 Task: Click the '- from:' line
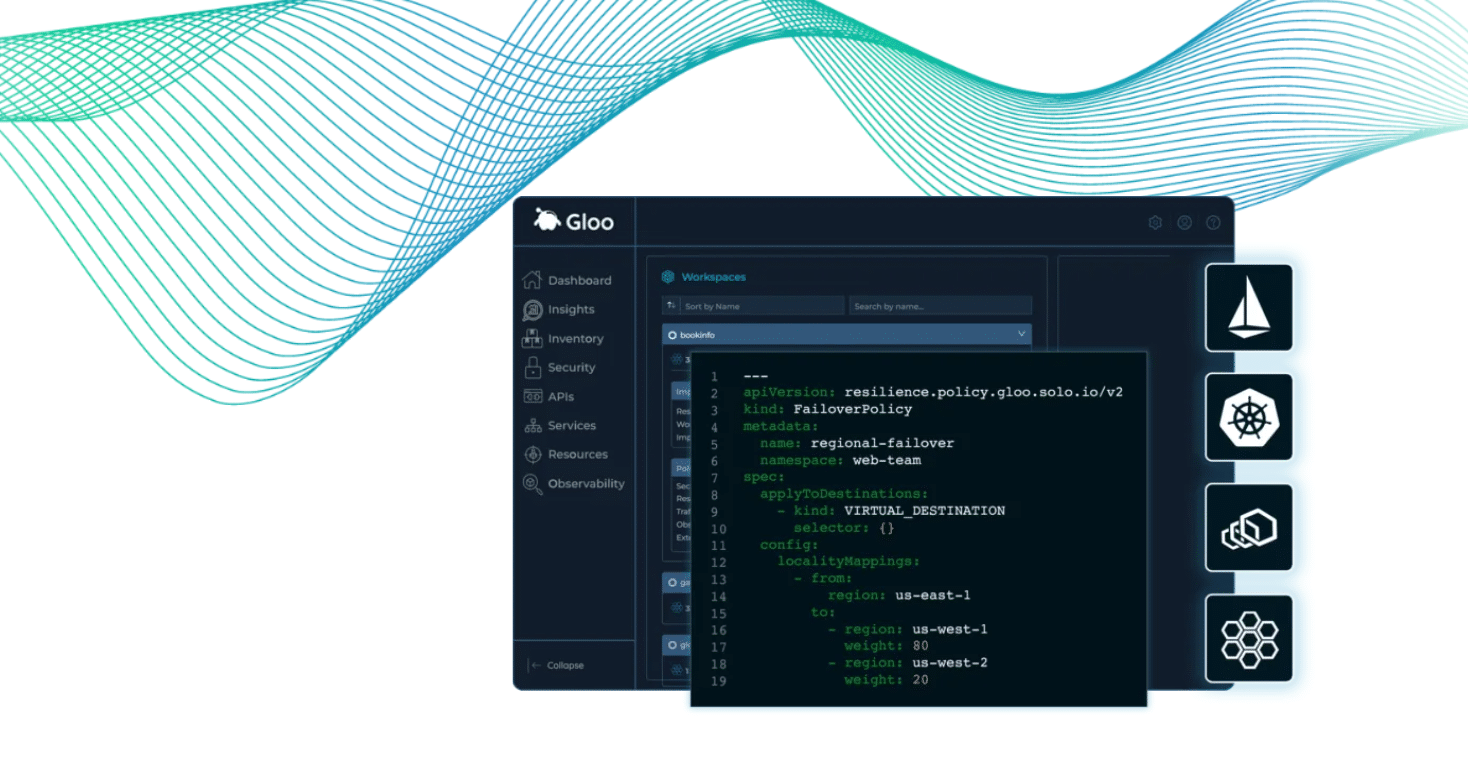823,579
